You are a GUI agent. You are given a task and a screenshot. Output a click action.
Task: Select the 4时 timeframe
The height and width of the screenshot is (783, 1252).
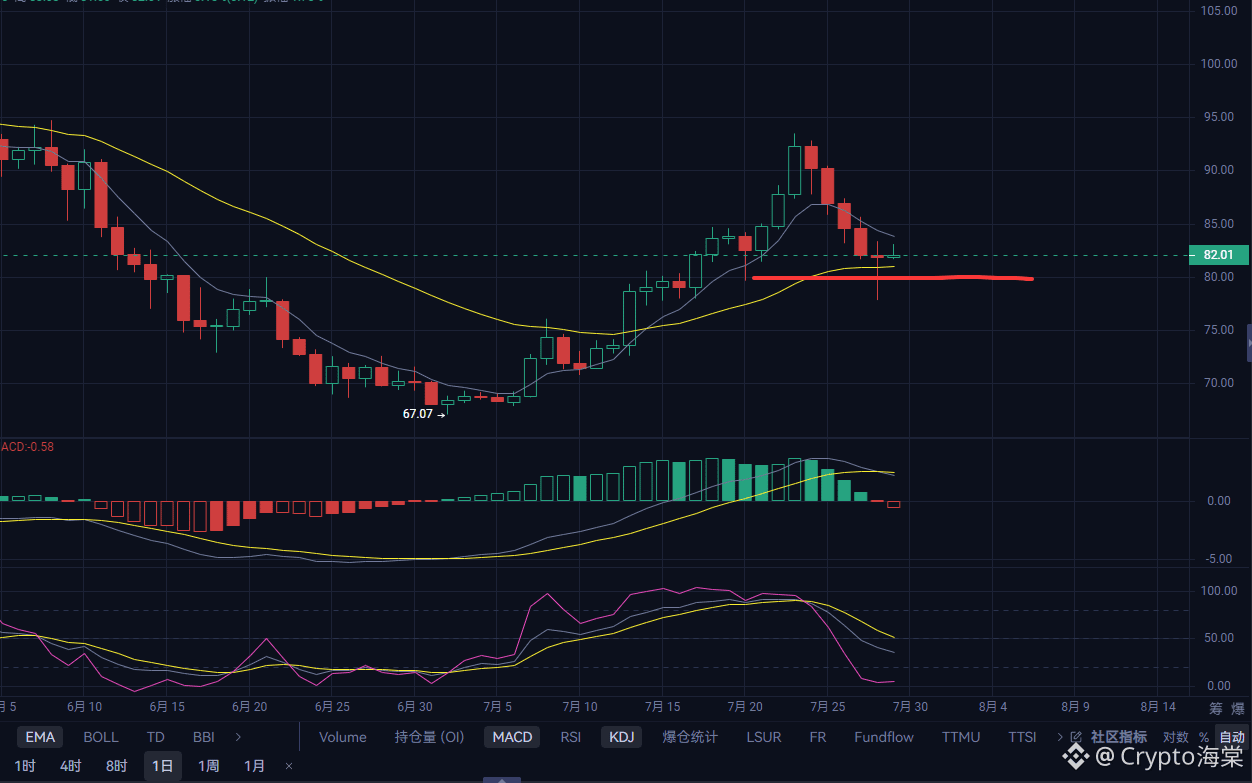click(x=70, y=766)
